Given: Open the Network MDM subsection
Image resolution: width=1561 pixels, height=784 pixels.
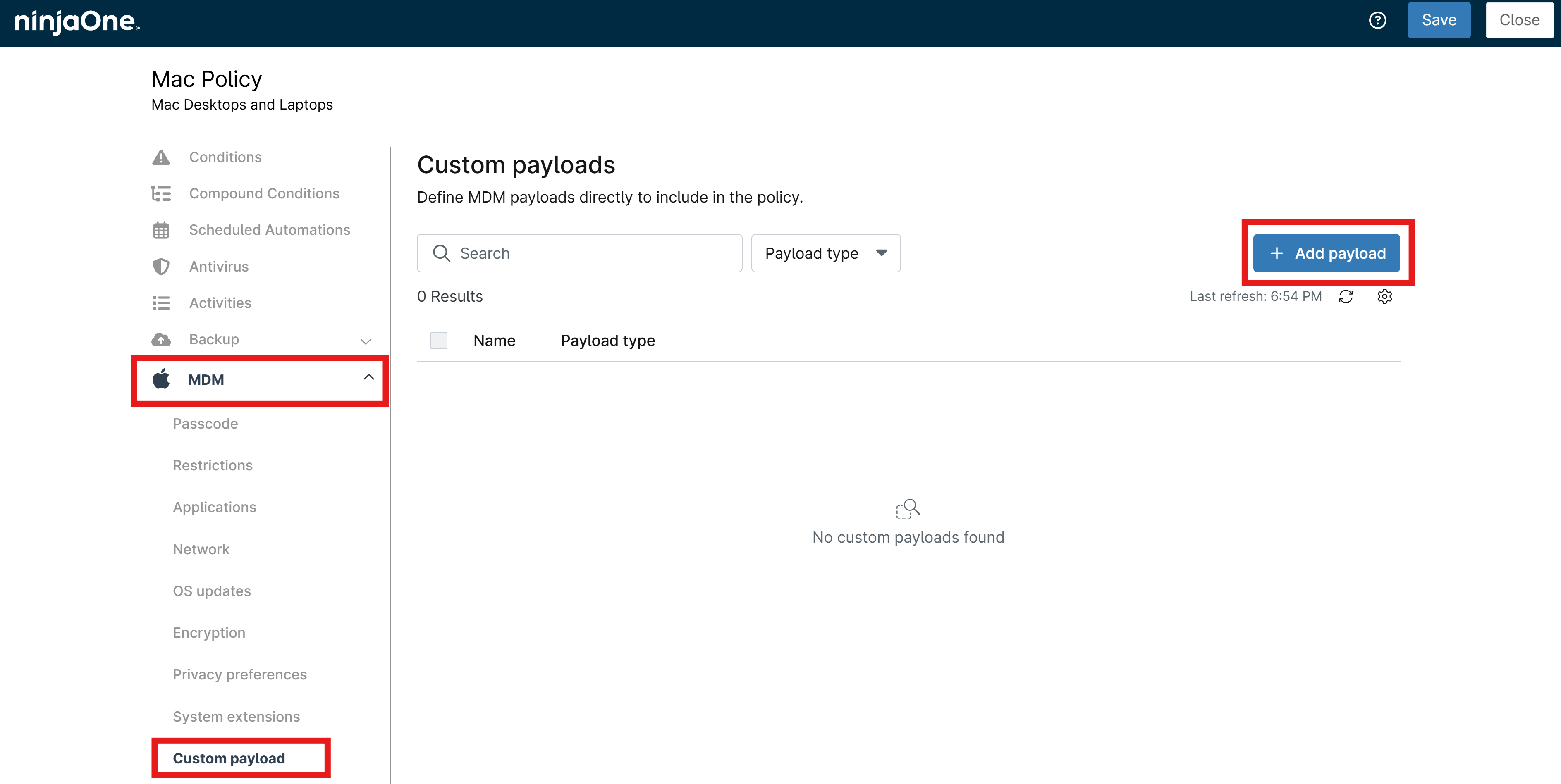Looking at the screenshot, I should click(x=201, y=549).
